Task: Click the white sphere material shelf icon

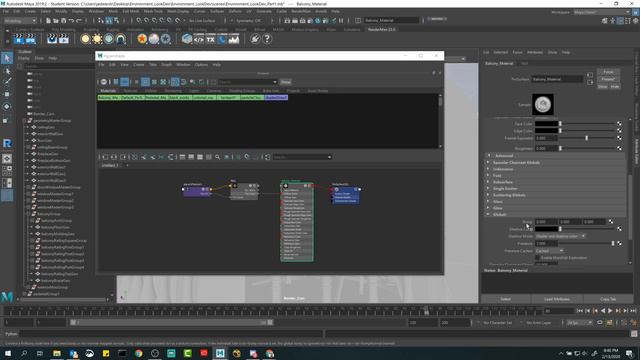Action: (x=154, y=39)
